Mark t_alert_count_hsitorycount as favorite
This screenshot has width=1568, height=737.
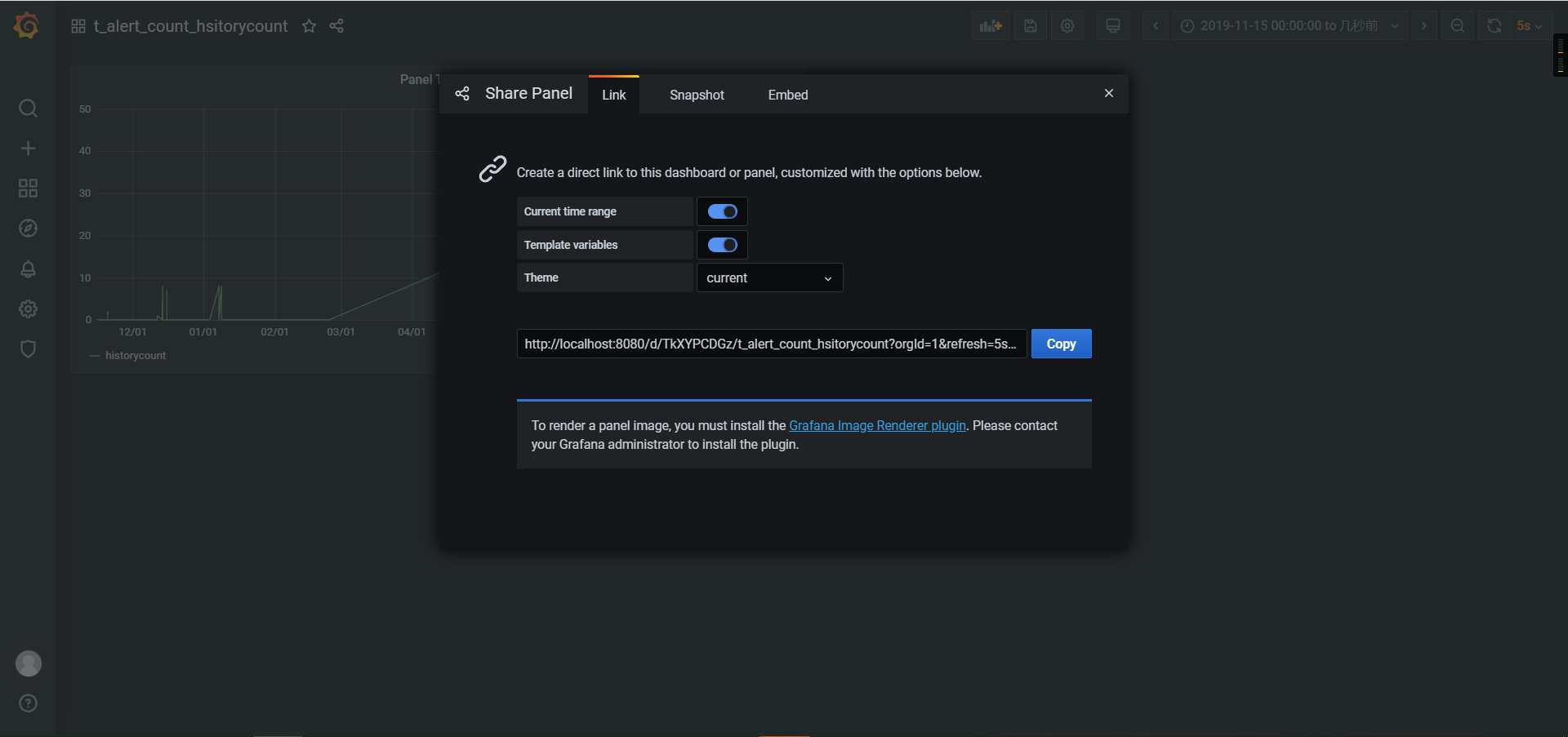pos(309,26)
